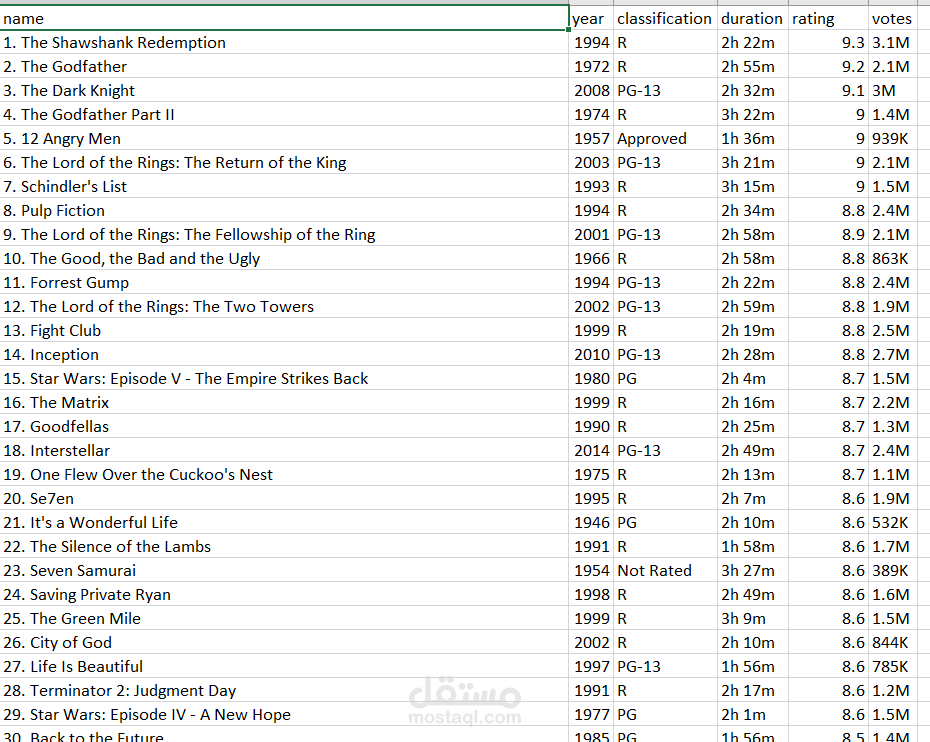The height and width of the screenshot is (742, 930).
Task: Select votes '532K' of It's a Wonderful Life
Action: 893,523
